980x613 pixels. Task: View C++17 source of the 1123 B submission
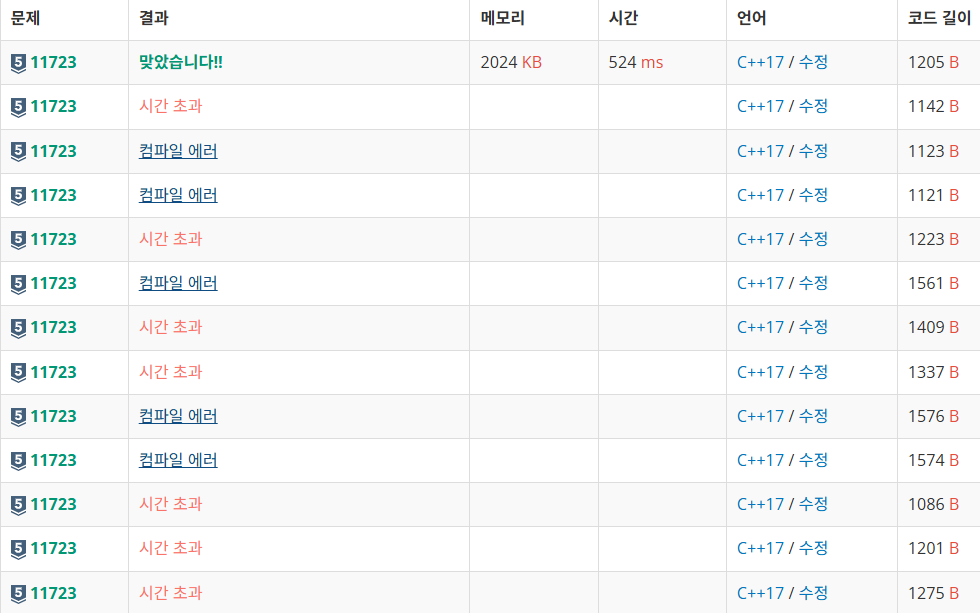760,151
